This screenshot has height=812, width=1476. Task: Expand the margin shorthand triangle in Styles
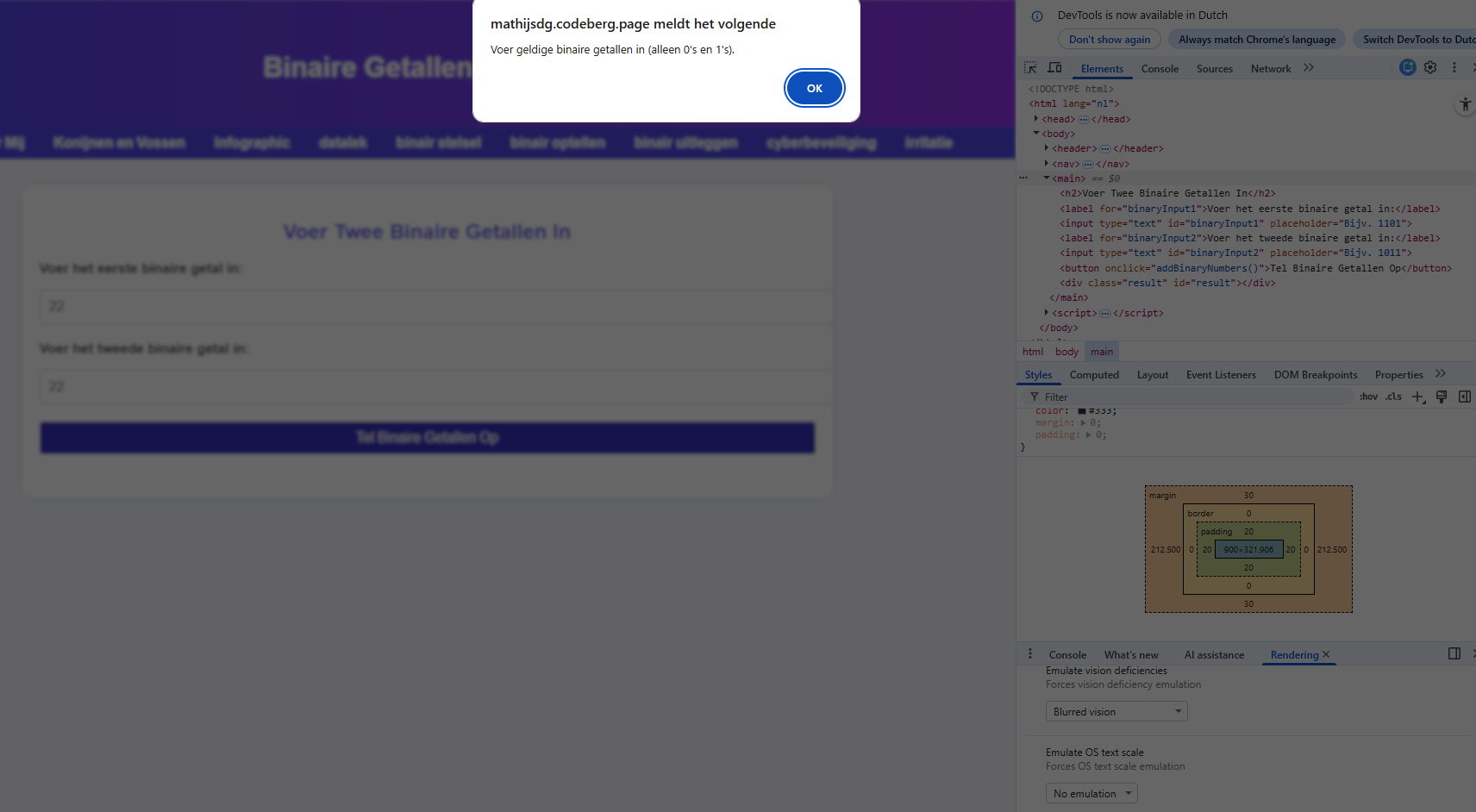coord(1084,422)
